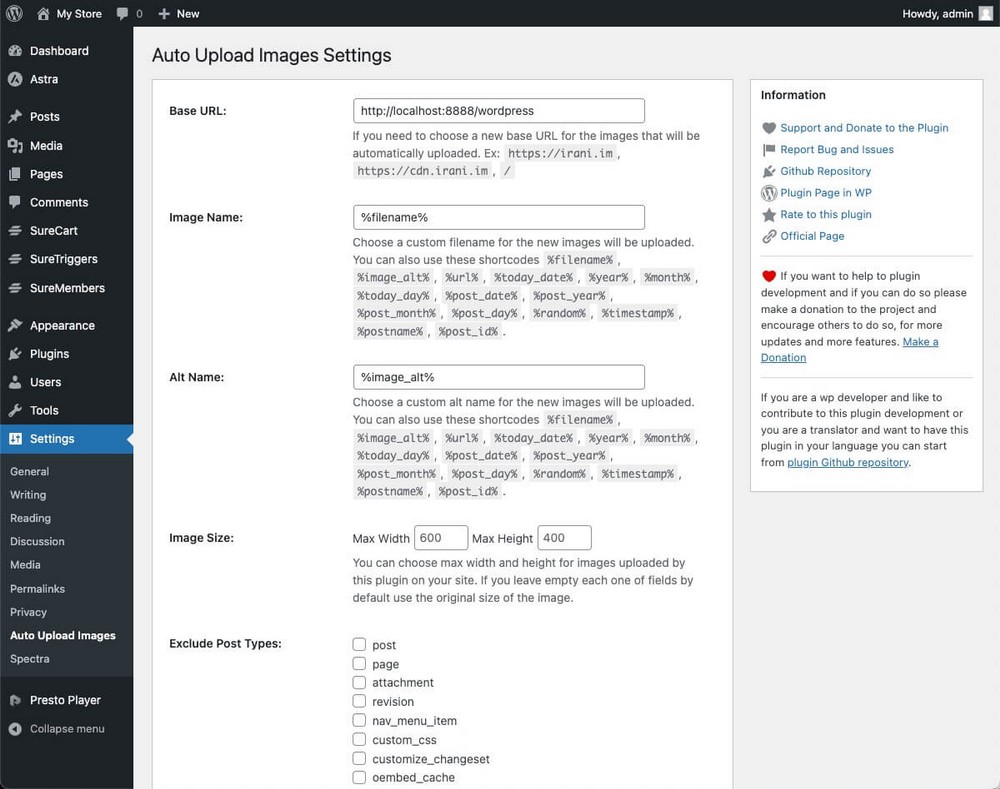Viewport: 1000px width, 789px height.
Task: Click the sidebar Media library icon
Action: click(15, 145)
